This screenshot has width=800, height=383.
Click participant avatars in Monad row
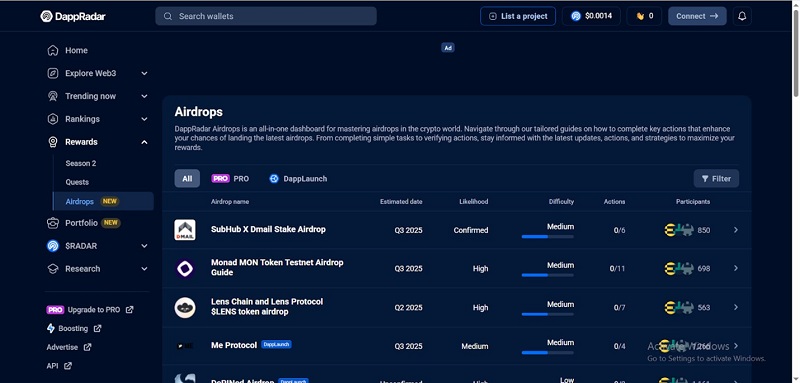coord(679,268)
